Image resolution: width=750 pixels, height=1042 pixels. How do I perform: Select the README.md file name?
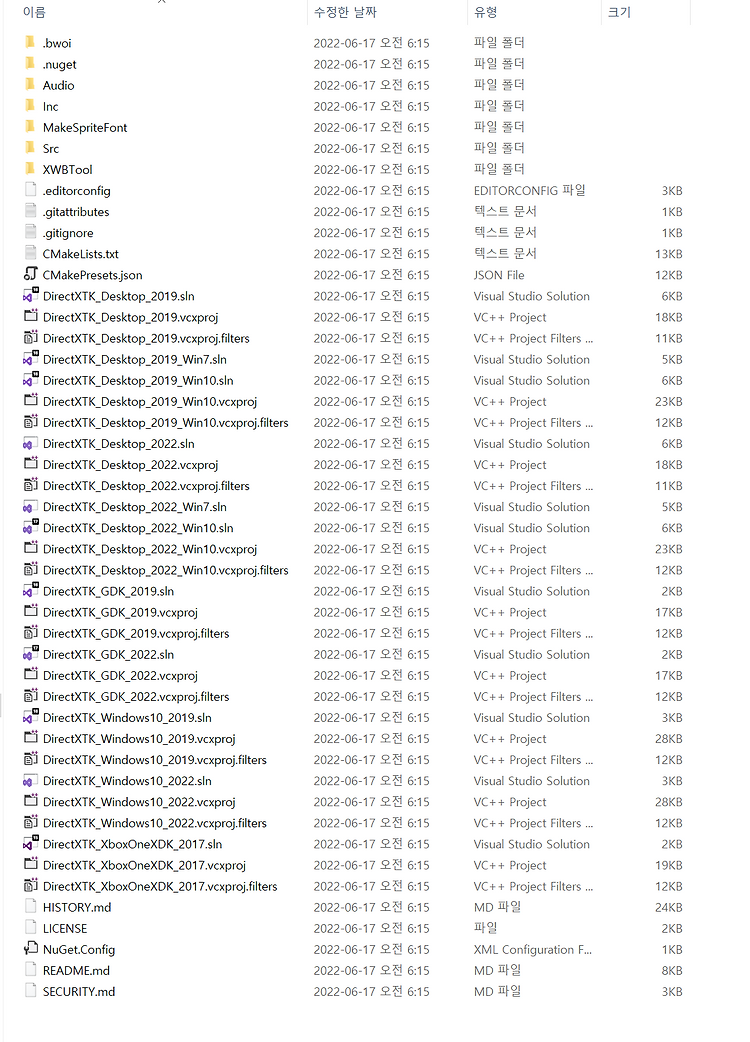[76, 970]
